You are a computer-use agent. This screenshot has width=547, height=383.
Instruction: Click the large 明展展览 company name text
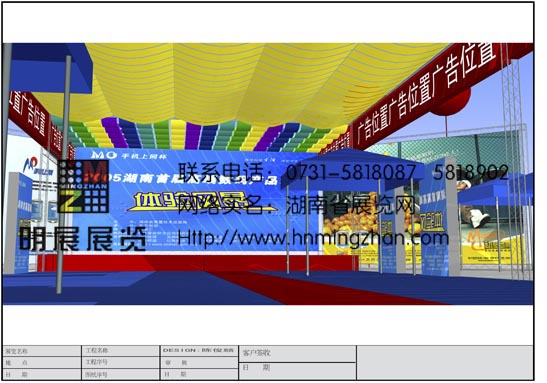coord(82,239)
